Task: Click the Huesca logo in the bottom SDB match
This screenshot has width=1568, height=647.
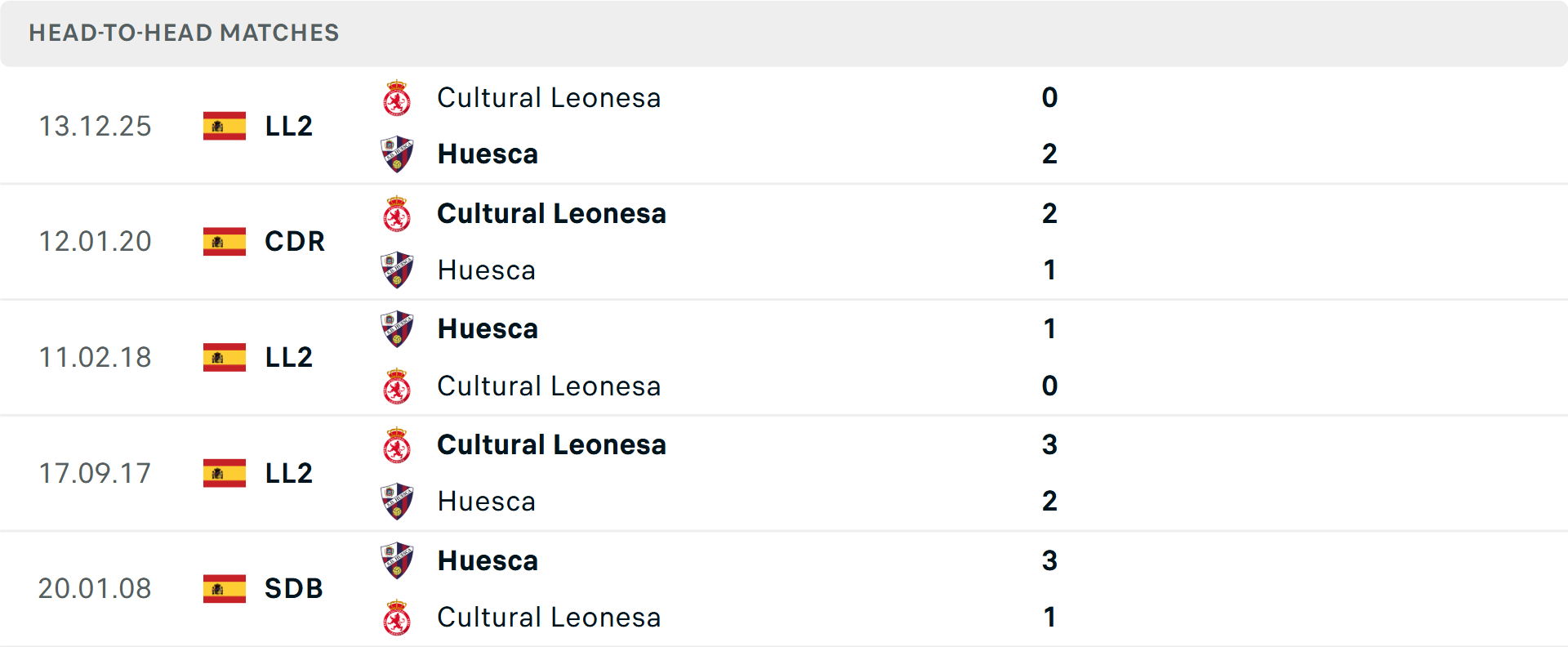Action: (397, 561)
